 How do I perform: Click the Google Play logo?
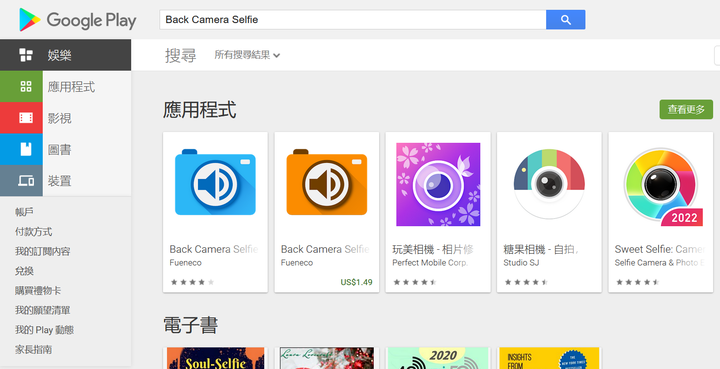78,20
